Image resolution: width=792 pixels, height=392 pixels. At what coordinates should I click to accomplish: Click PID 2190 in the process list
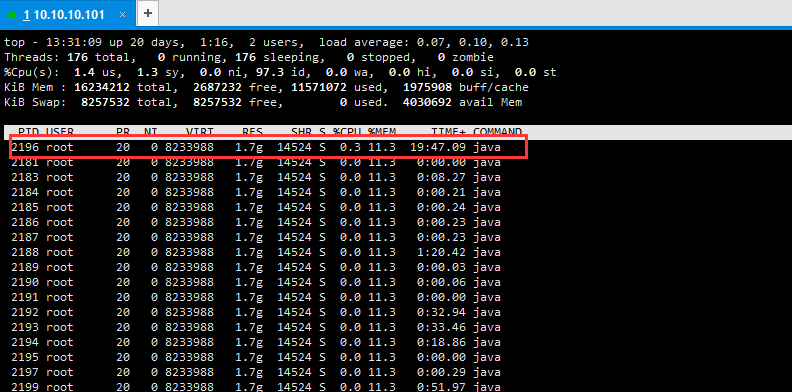click(25, 282)
